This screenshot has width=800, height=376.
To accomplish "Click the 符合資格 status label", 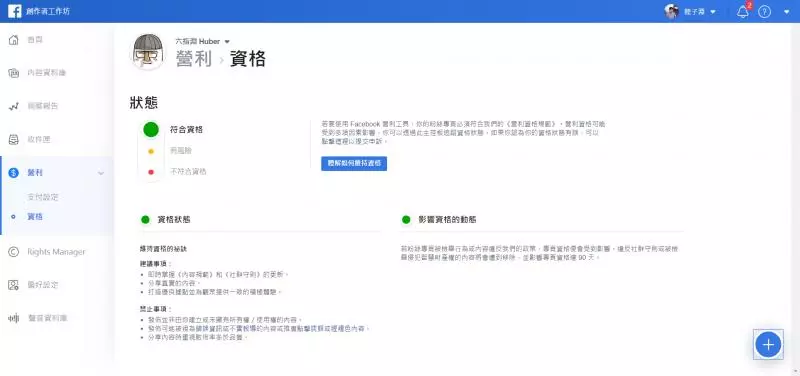I will 186,130.
